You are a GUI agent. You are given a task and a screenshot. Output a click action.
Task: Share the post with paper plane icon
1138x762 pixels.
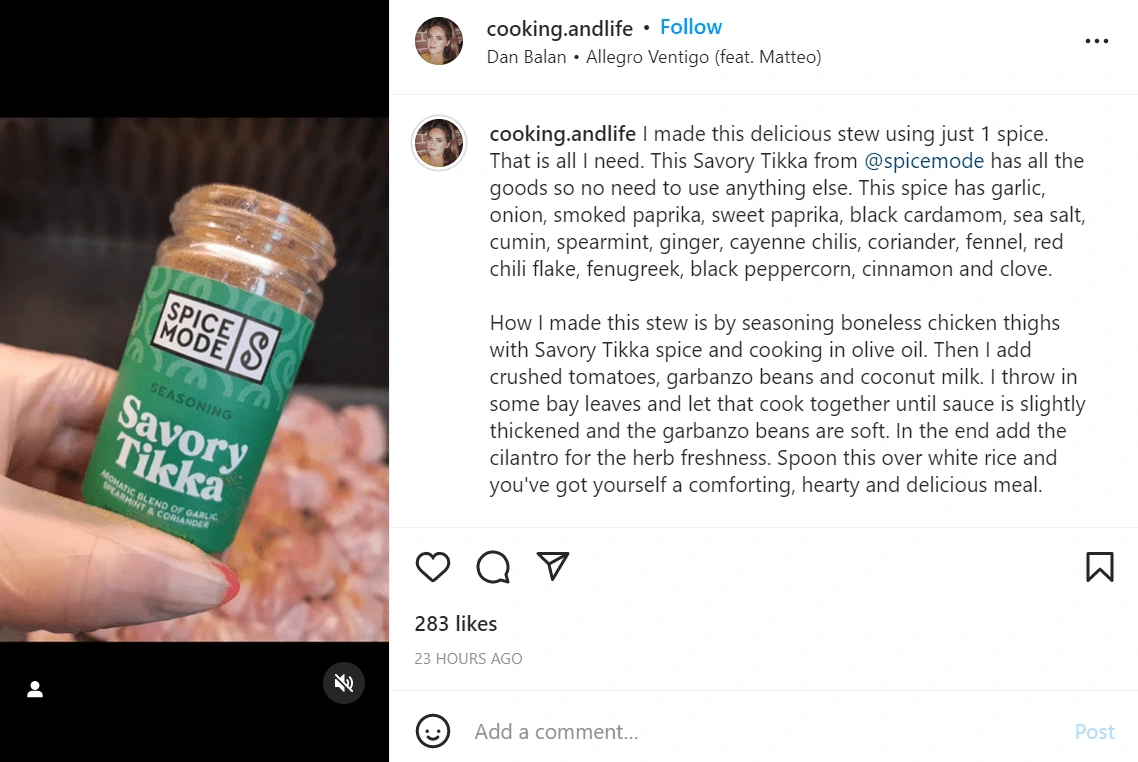552,567
